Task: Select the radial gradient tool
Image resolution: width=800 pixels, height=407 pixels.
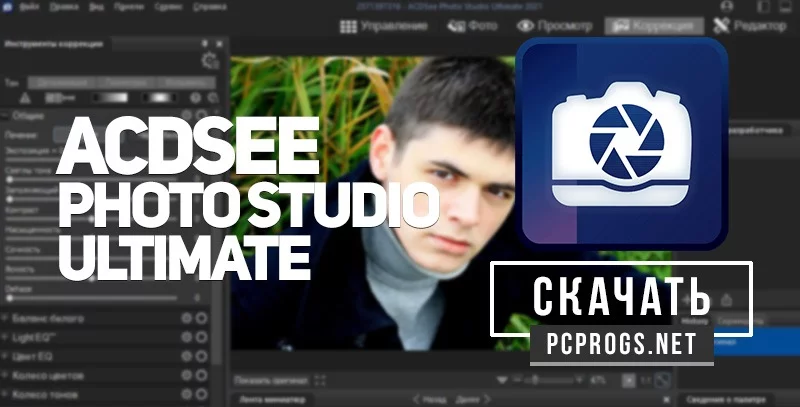Action: click(160, 98)
